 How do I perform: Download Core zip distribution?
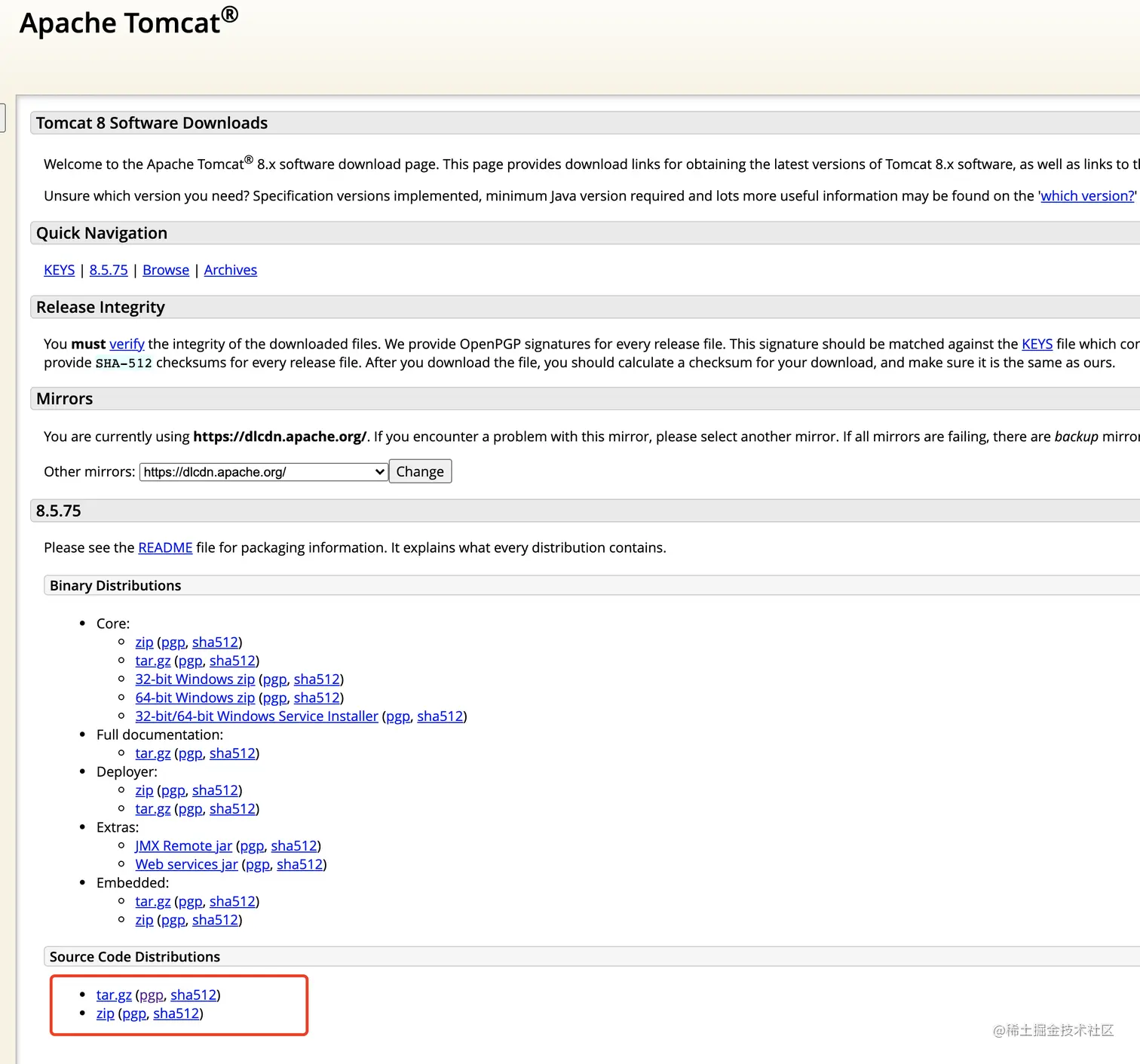pos(144,642)
